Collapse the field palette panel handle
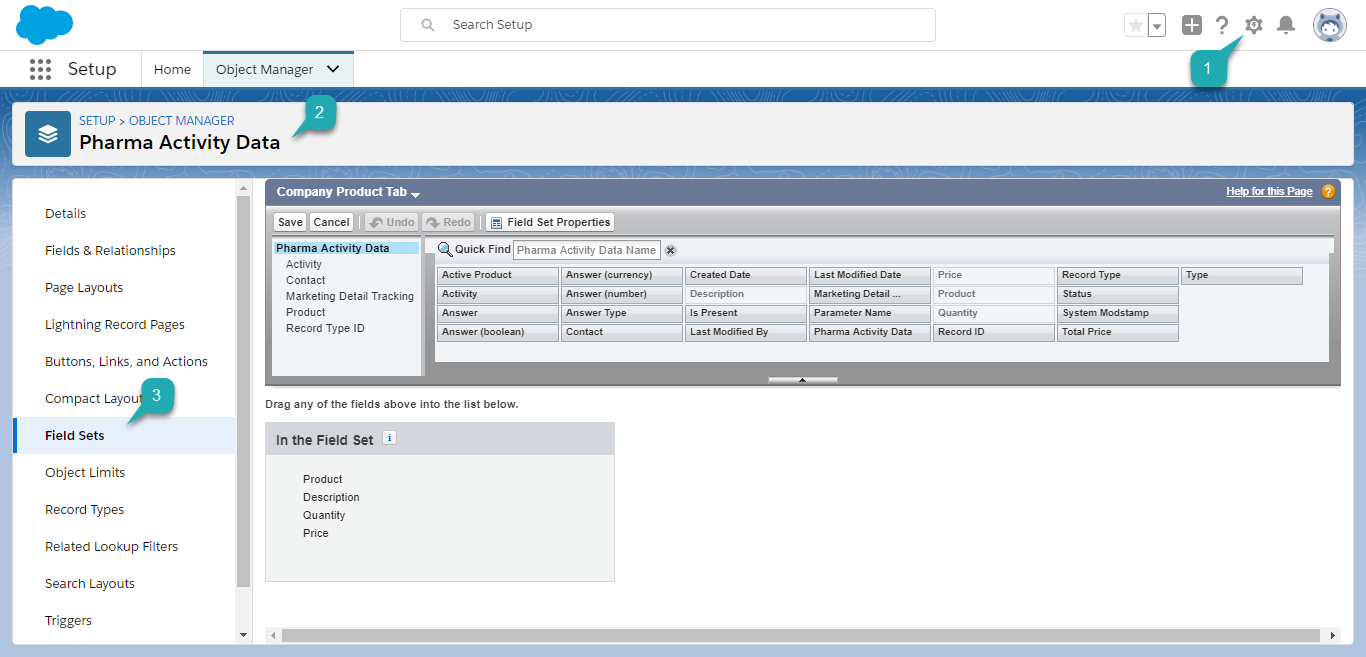 pyautogui.click(x=802, y=380)
